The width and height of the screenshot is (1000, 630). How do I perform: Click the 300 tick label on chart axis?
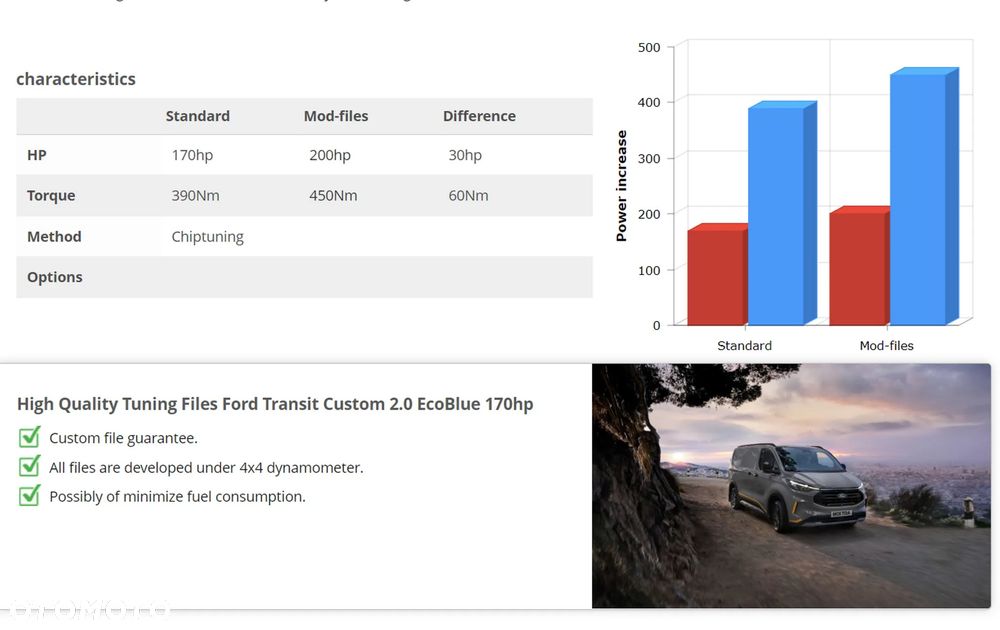coord(649,159)
